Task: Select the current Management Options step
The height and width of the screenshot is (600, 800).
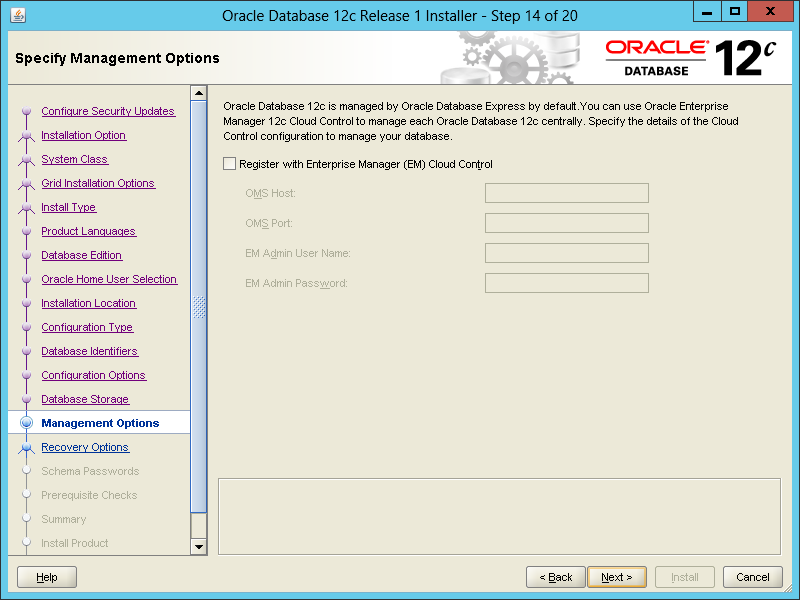Action: point(100,423)
